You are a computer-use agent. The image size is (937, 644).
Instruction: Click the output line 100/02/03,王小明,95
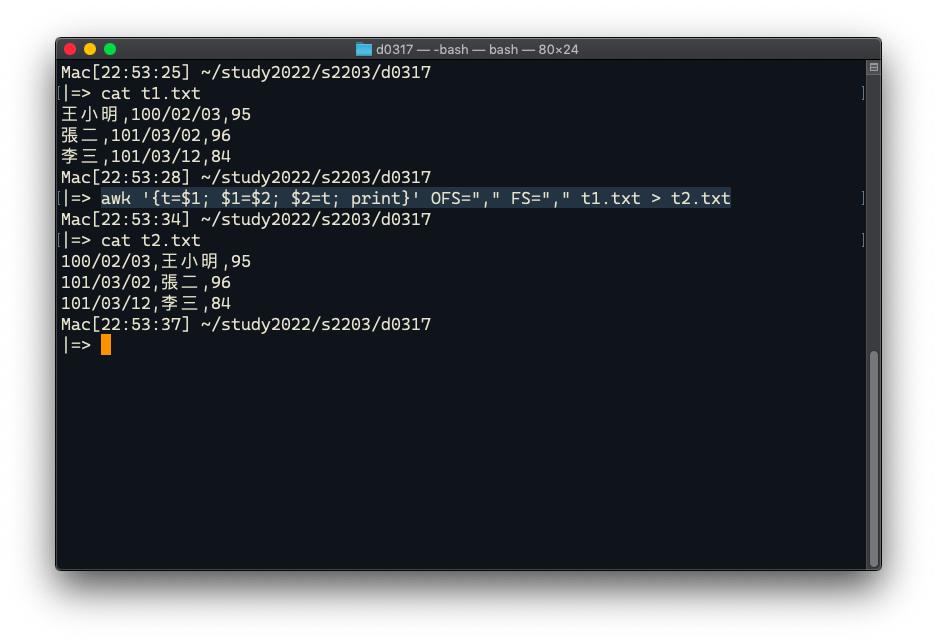[x=156, y=262]
